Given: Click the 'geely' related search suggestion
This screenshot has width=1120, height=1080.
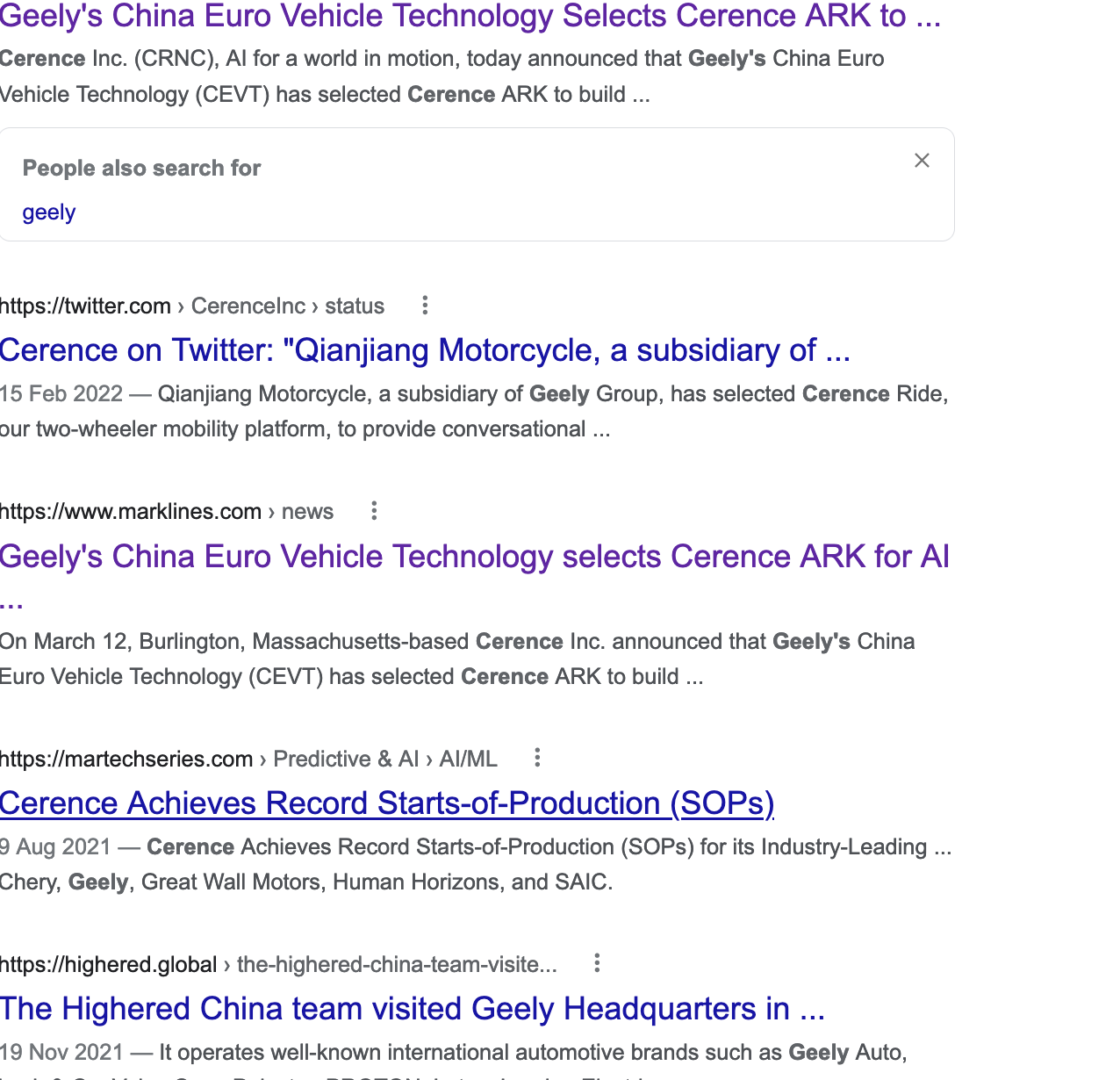Looking at the screenshot, I should click(49, 212).
